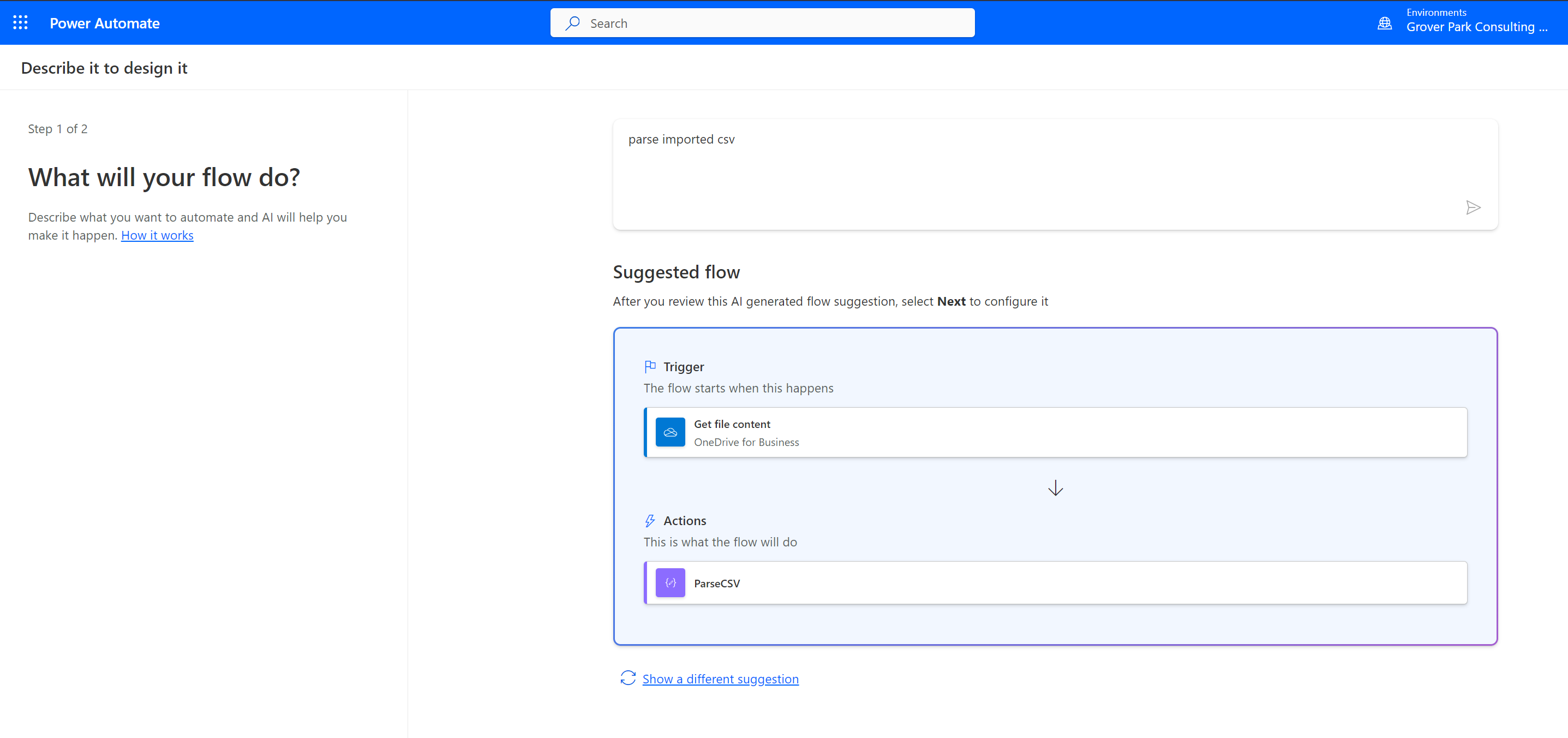The height and width of the screenshot is (738, 1568).
Task: Click into the 'parse imported csv' prompt box
Action: tap(1035, 170)
